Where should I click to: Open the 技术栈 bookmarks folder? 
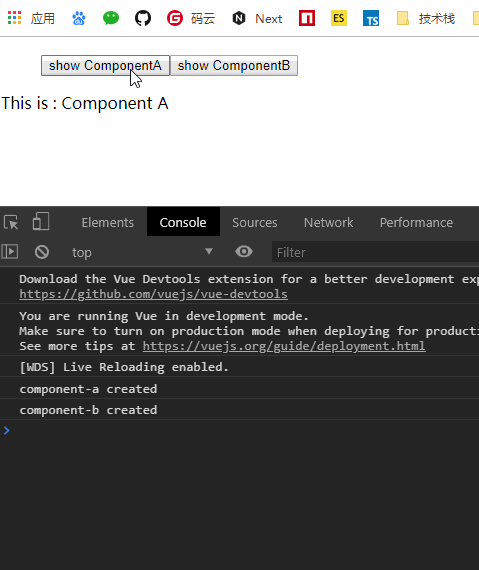426,18
